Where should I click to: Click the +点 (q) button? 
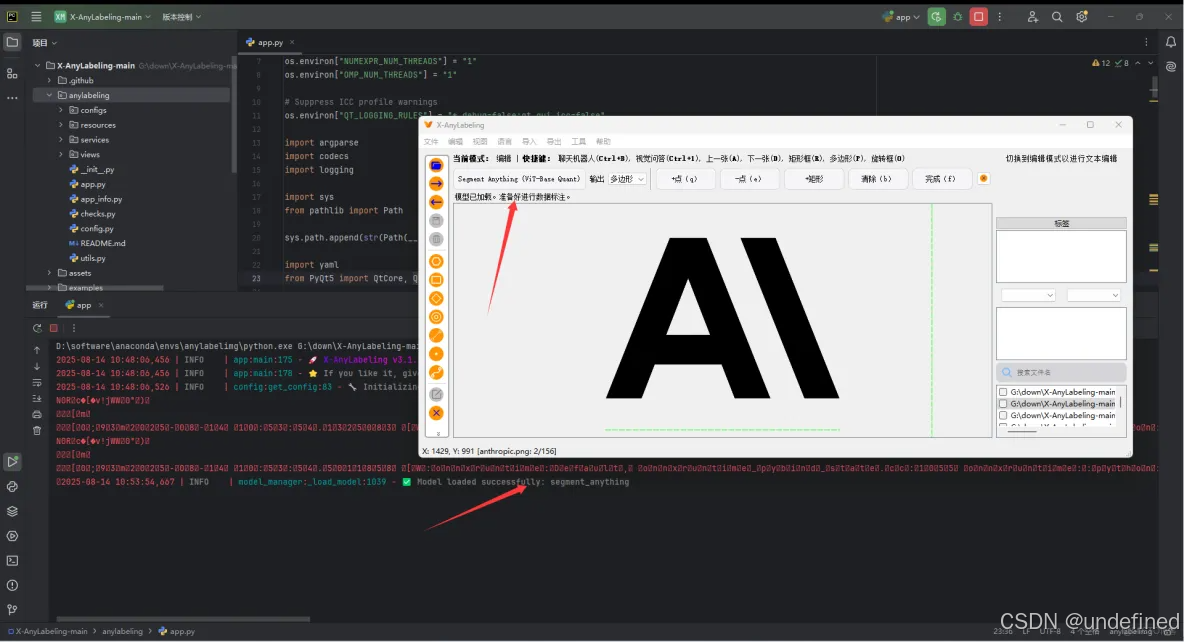tap(684, 178)
